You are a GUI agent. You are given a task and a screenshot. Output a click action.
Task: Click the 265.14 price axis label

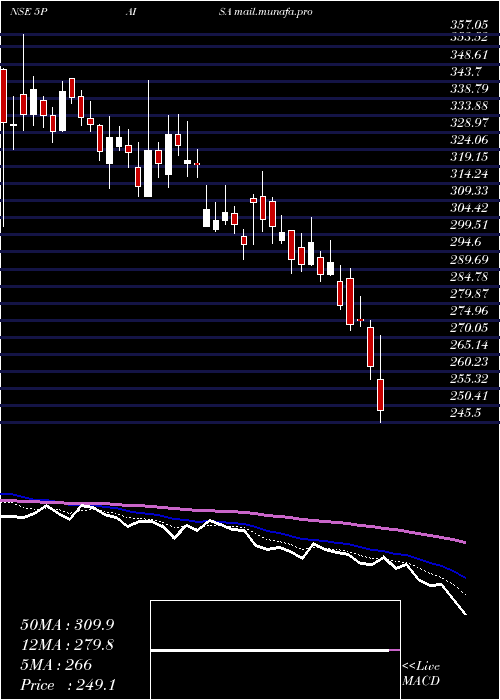(x=468, y=345)
